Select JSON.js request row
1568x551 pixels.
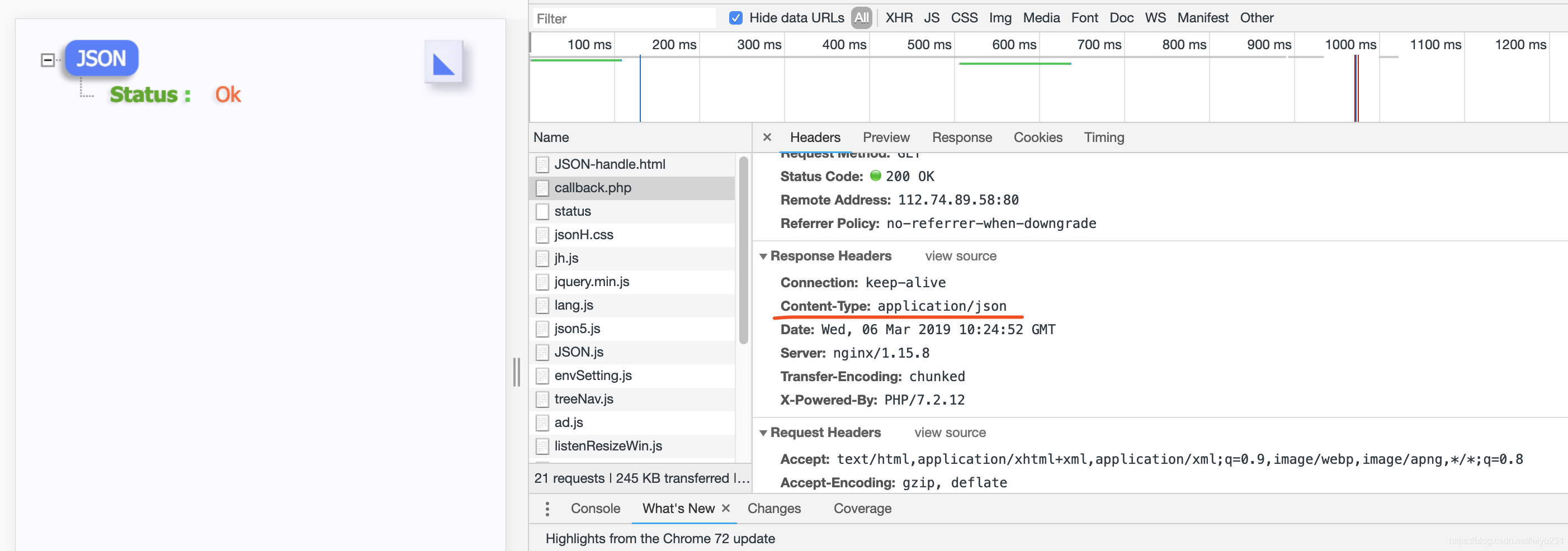(x=632, y=352)
